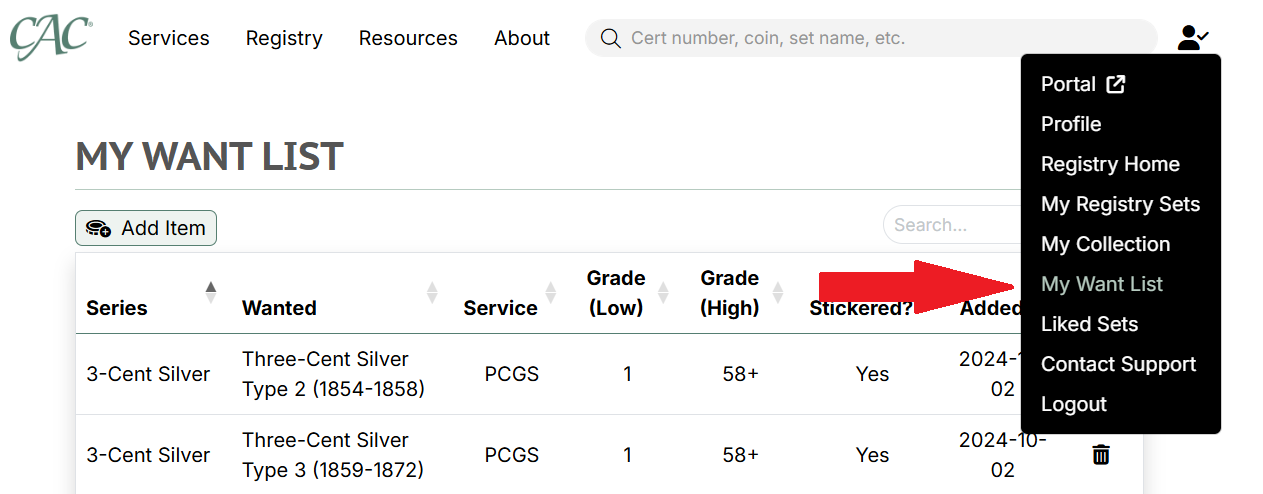Image resolution: width=1263 pixels, height=494 pixels.
Task: Click the search magnifier icon
Action: pyautogui.click(x=610, y=38)
